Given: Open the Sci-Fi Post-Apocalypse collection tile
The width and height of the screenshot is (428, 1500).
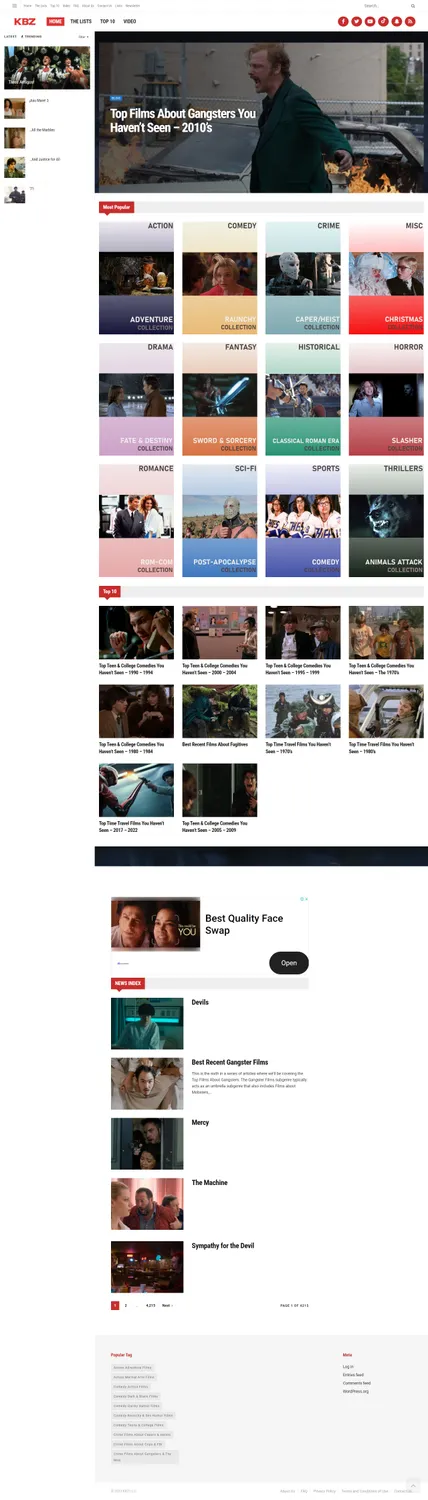Looking at the screenshot, I should click(x=220, y=518).
